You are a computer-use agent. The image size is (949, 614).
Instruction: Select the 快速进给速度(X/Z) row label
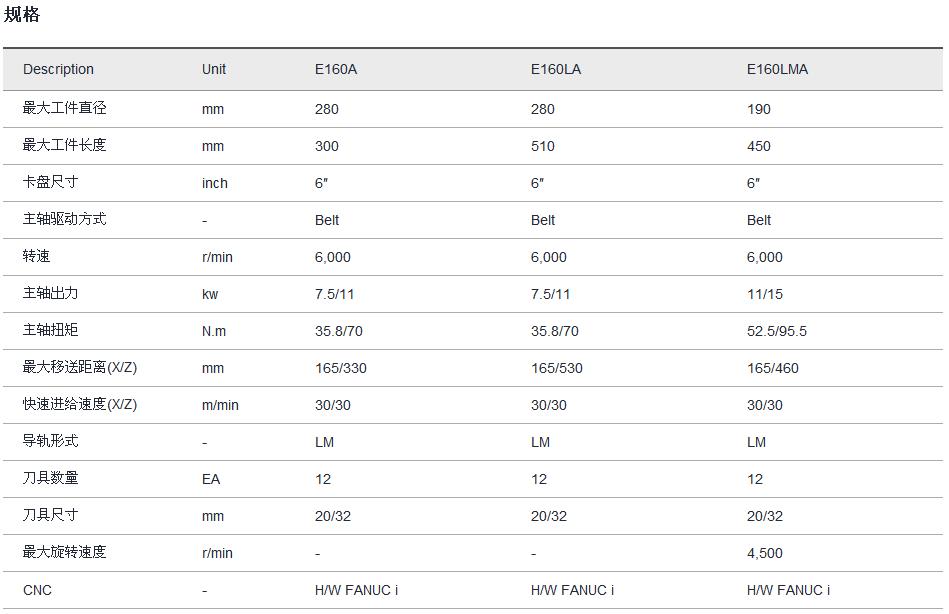click(x=80, y=404)
